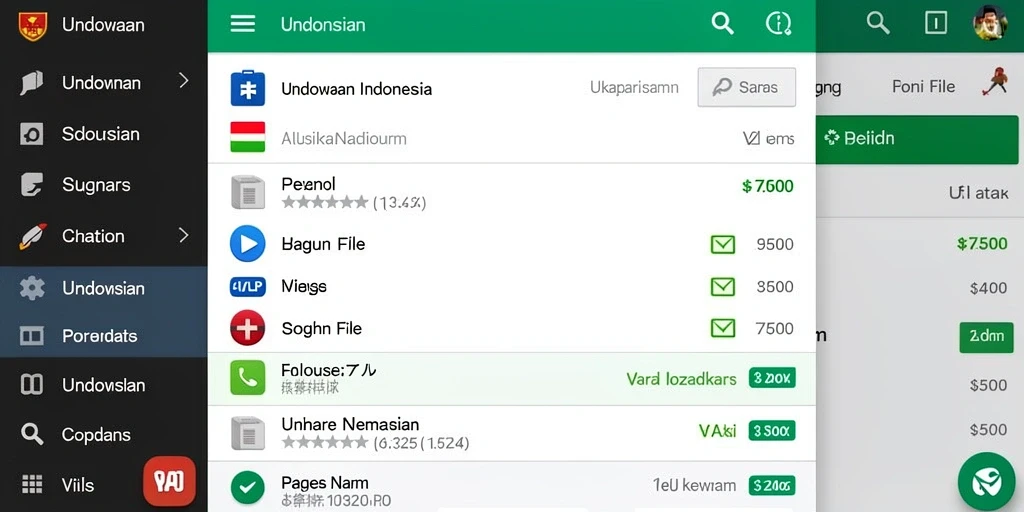This screenshot has height=512, width=1024.
Task: Click the blue badge icon beside Miegs
Action: tap(248, 286)
